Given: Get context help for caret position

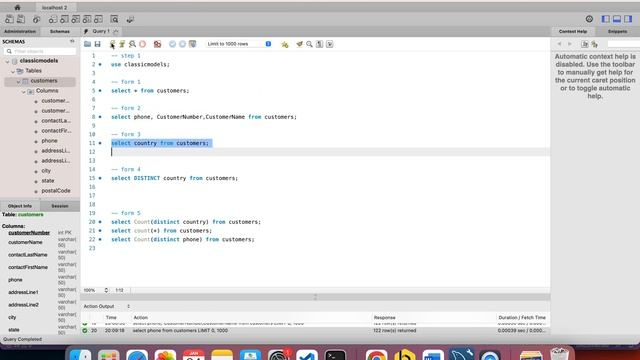Looking at the screenshot, I should 584,44.
